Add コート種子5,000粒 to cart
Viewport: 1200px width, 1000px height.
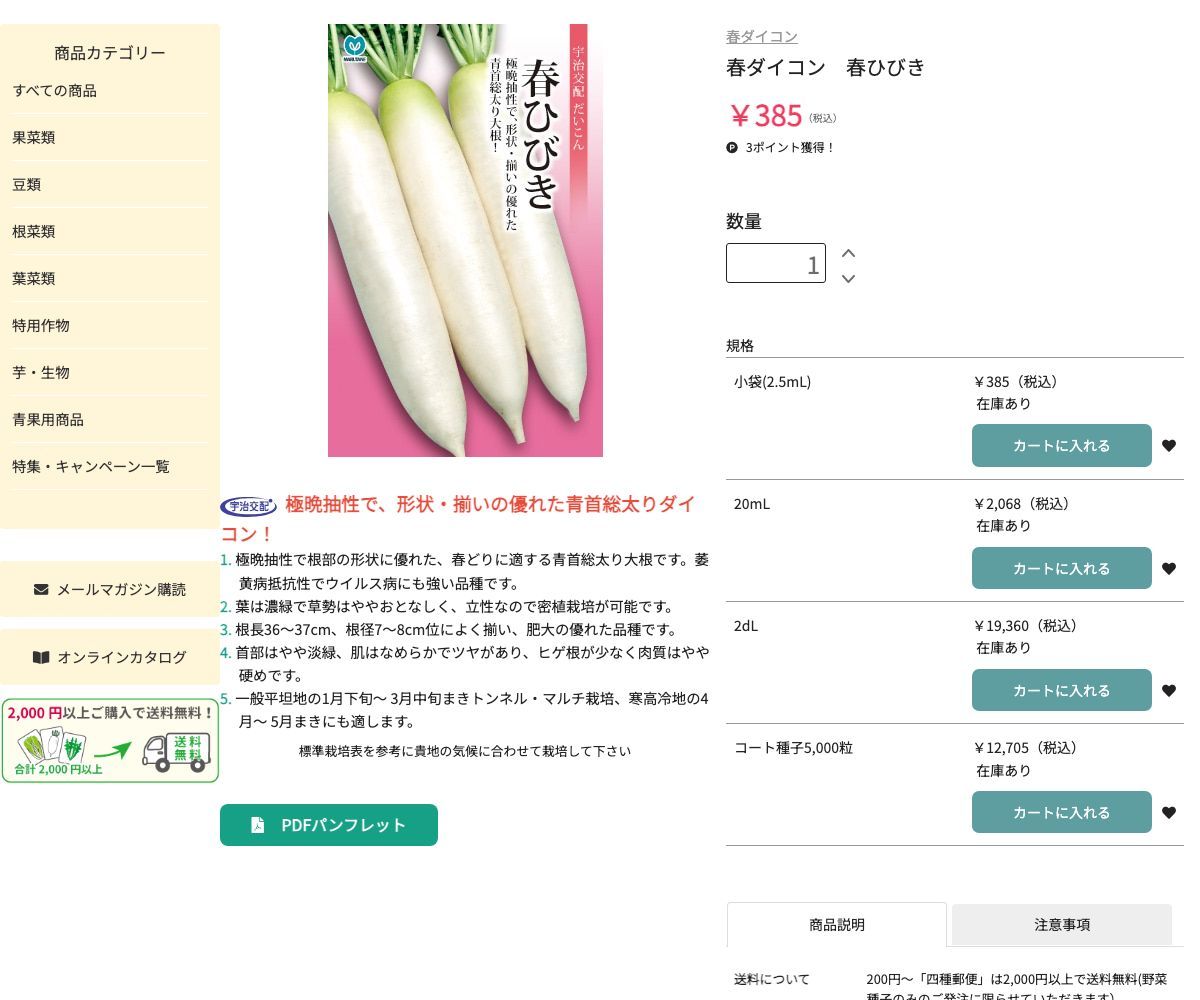[1061, 812]
